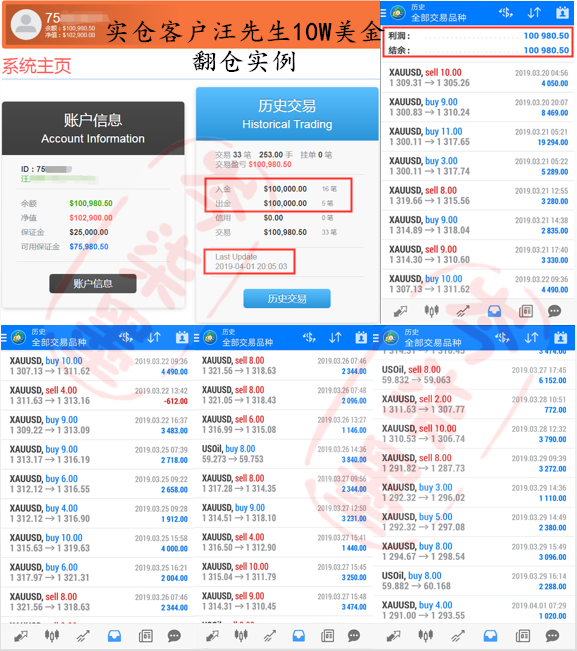This screenshot has width=577, height=651.
Task: Select XAUUSD buy 10.00 trade with 4 000.00 profit
Action: coord(98,543)
